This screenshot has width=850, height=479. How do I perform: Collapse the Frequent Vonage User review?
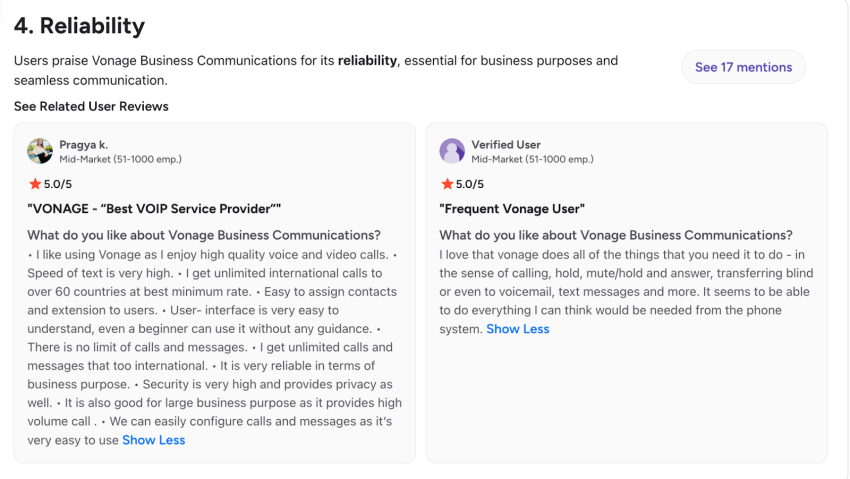pos(517,329)
